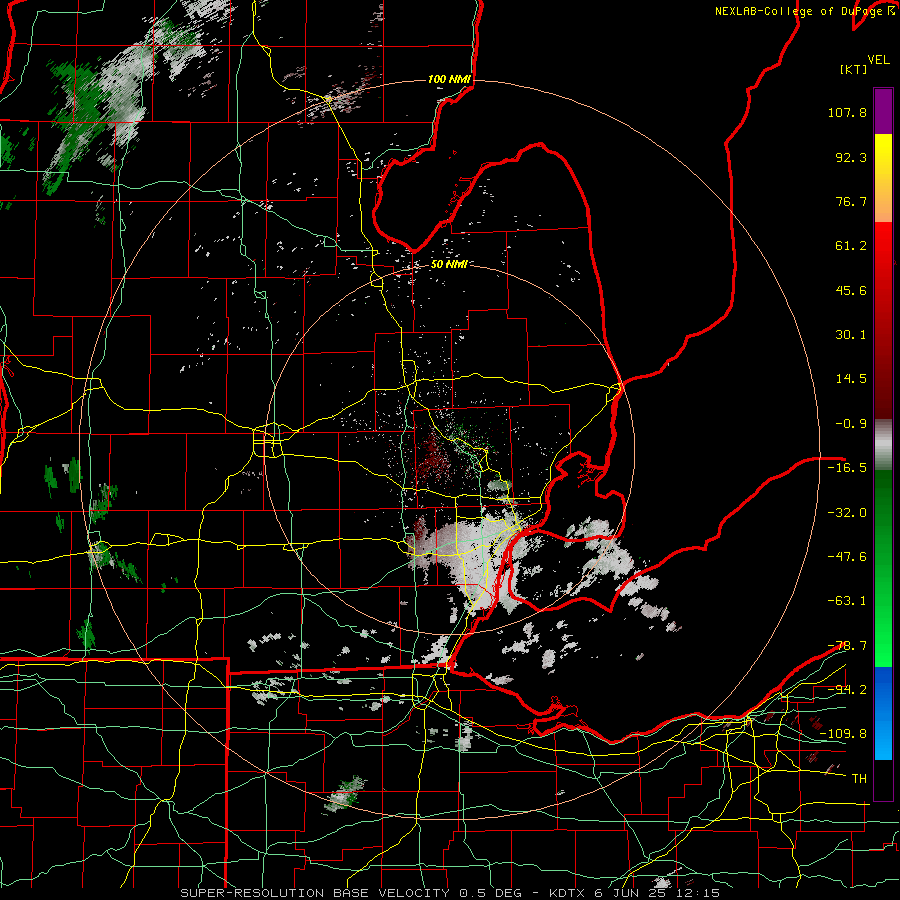Select the 14.5 velocity scale value
Viewport: 900px width, 900px height.
(x=851, y=379)
